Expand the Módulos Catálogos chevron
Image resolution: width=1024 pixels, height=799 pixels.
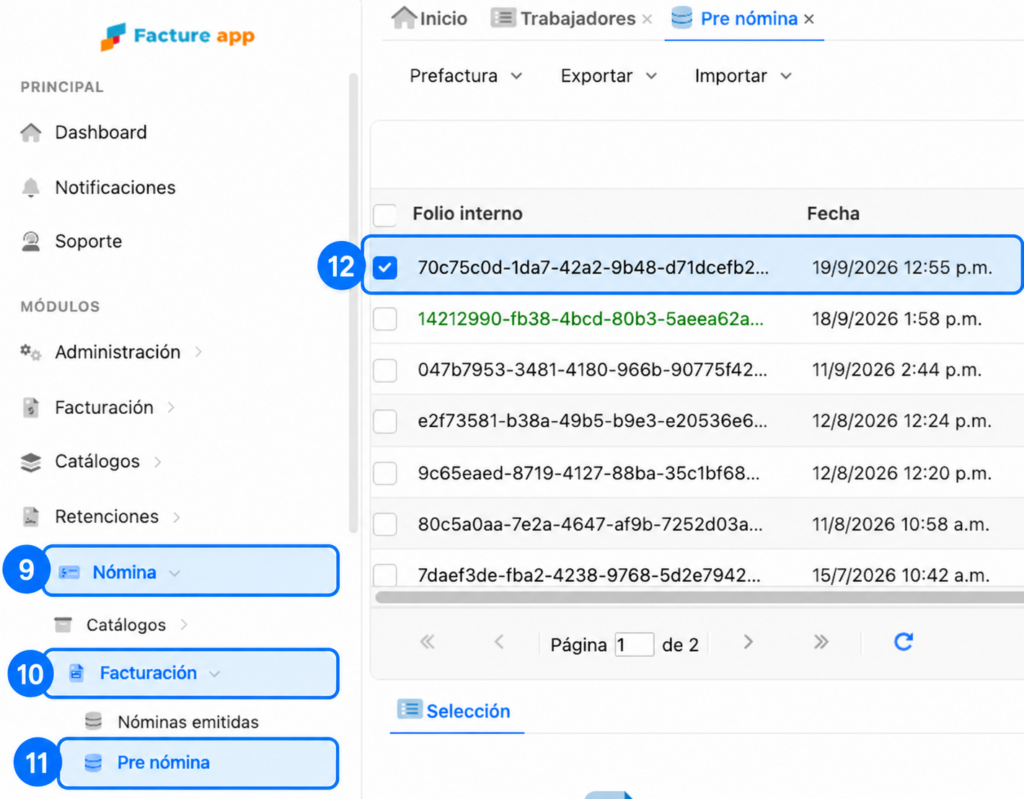pyautogui.click(x=157, y=462)
